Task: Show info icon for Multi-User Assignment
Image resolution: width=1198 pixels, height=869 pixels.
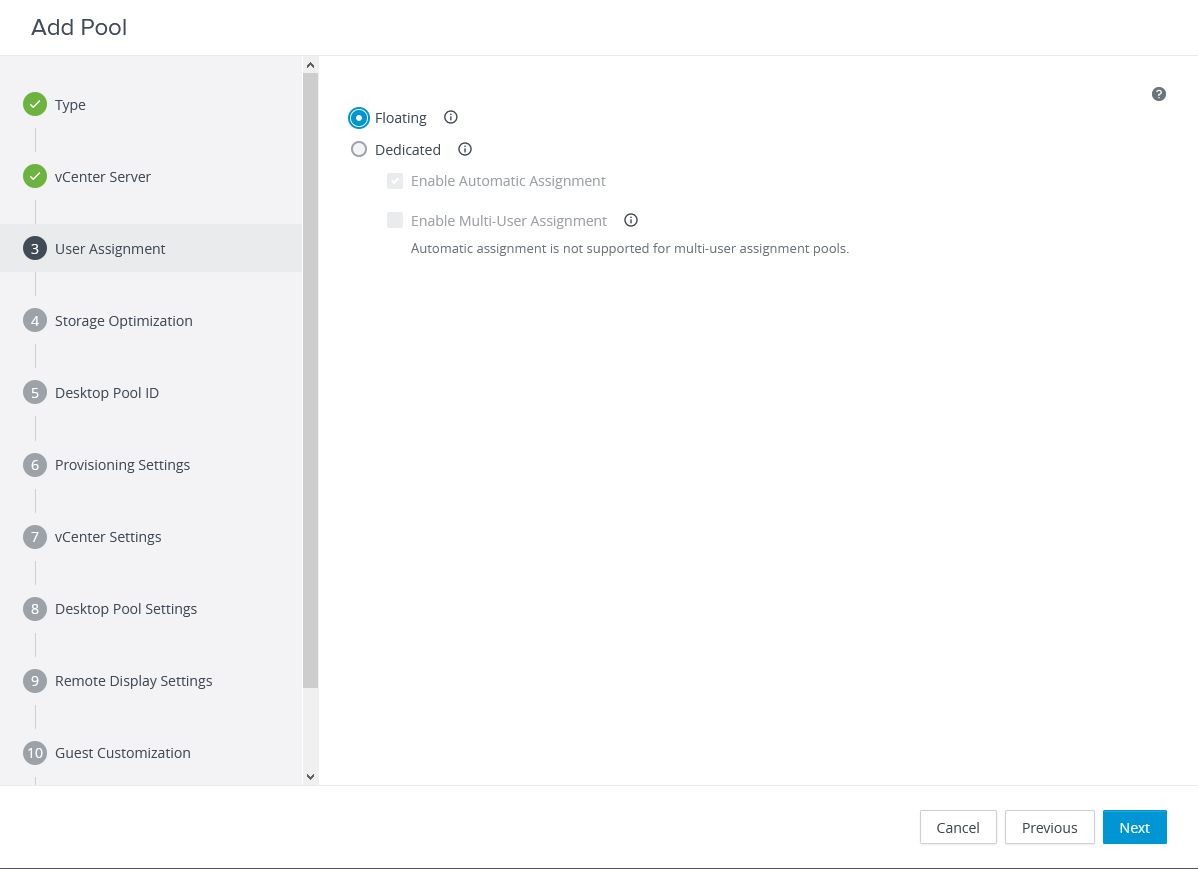Action: point(630,220)
